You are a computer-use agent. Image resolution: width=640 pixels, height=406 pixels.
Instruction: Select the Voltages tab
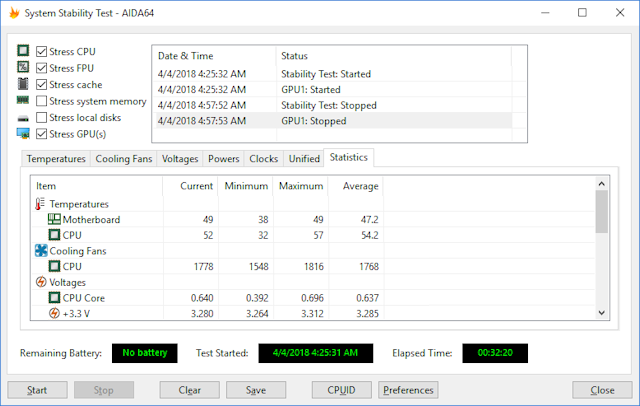click(x=180, y=159)
